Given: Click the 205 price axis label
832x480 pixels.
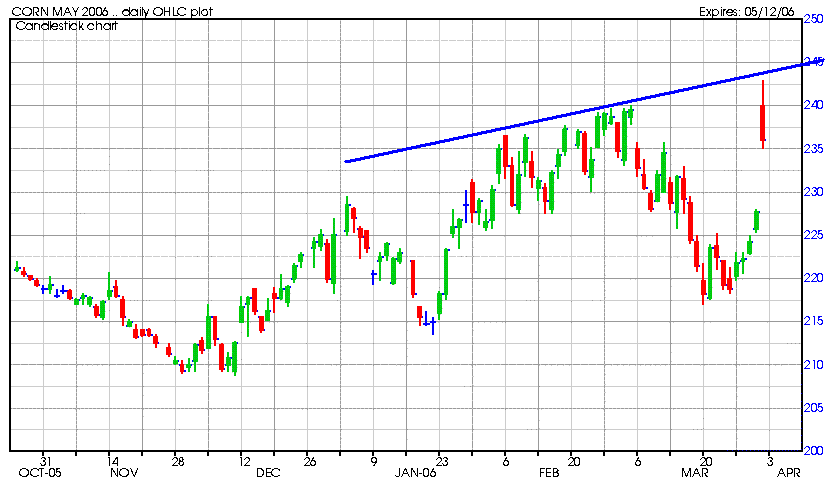Looking at the screenshot, I should 814,407.
